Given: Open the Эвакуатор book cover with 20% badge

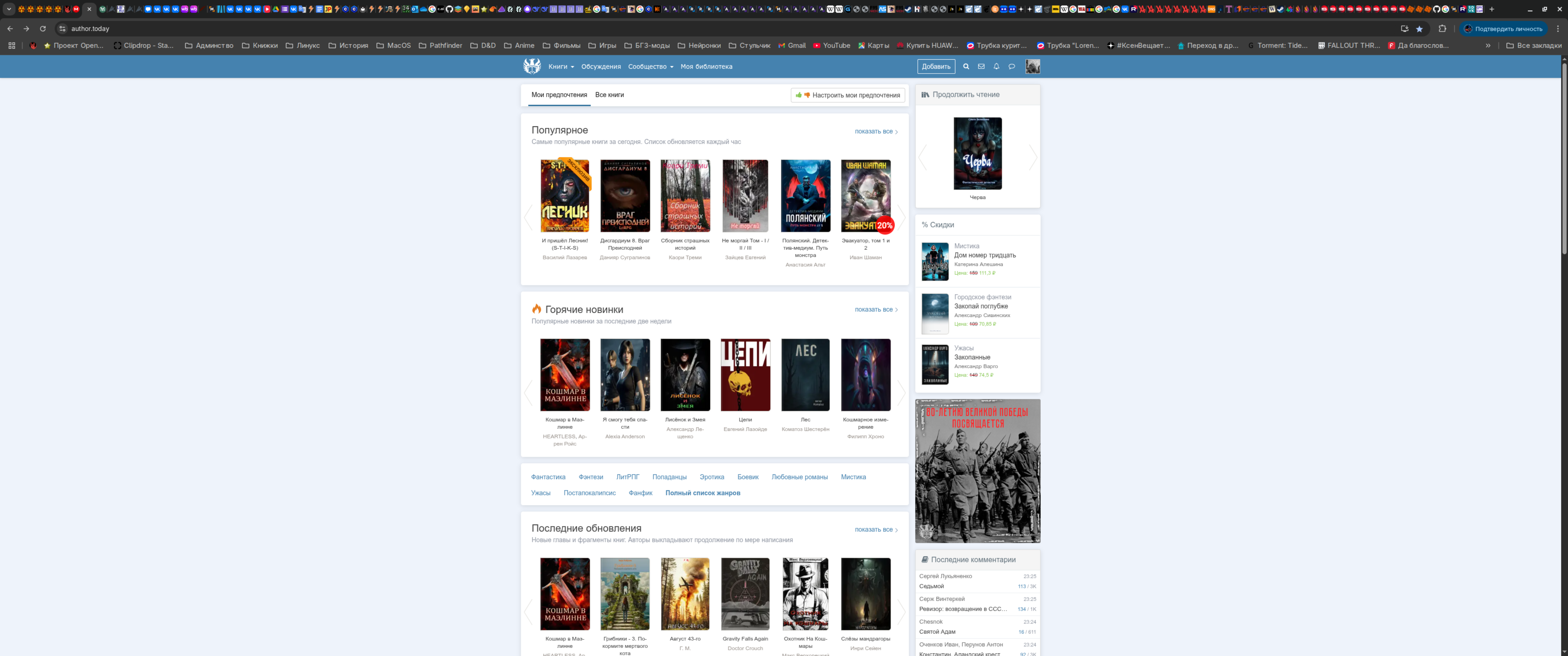Looking at the screenshot, I should click(x=865, y=196).
